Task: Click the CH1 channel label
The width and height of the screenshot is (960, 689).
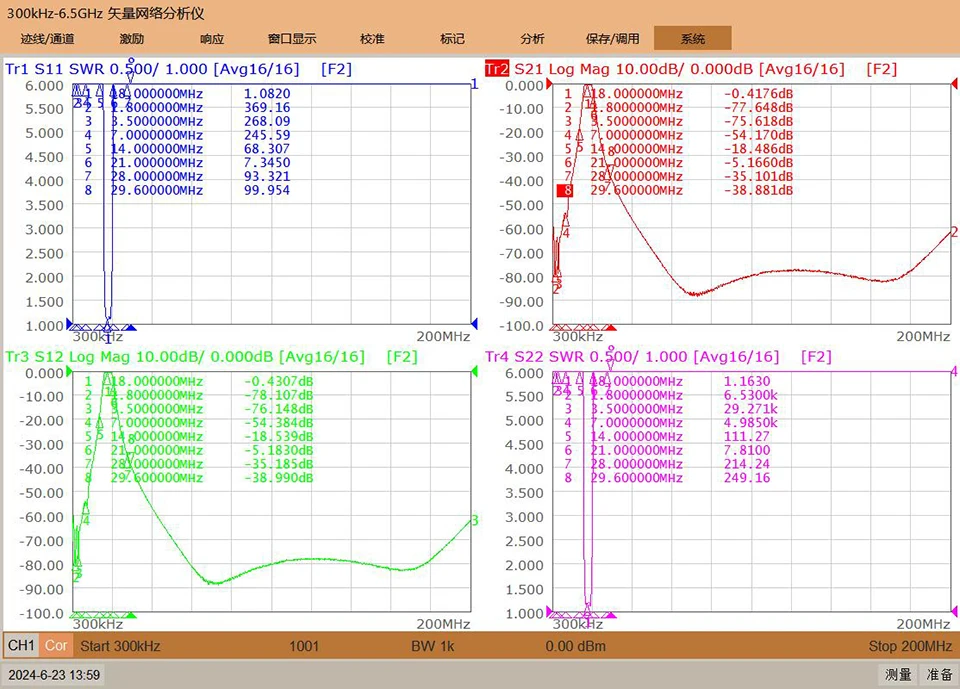Action: (x=21, y=646)
